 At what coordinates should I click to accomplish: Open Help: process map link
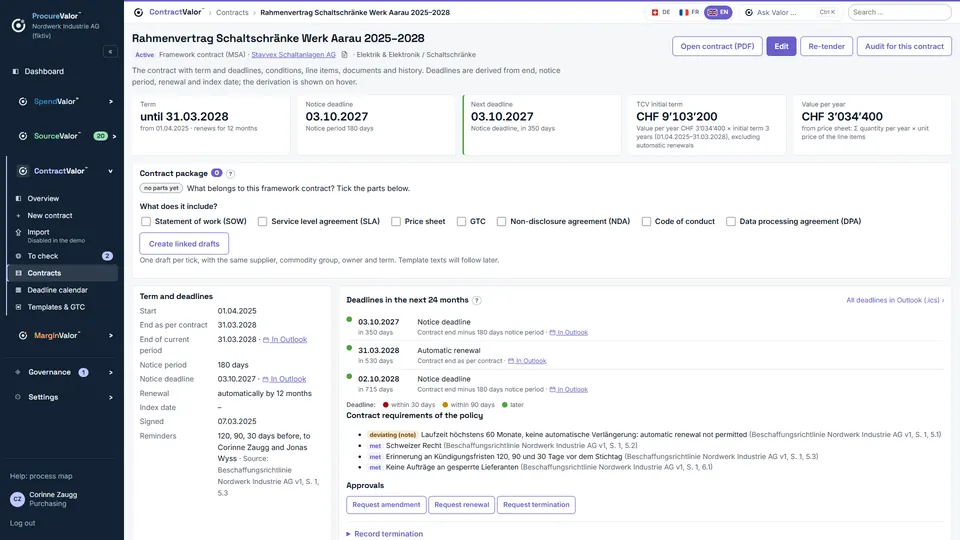pyautogui.click(x=41, y=476)
